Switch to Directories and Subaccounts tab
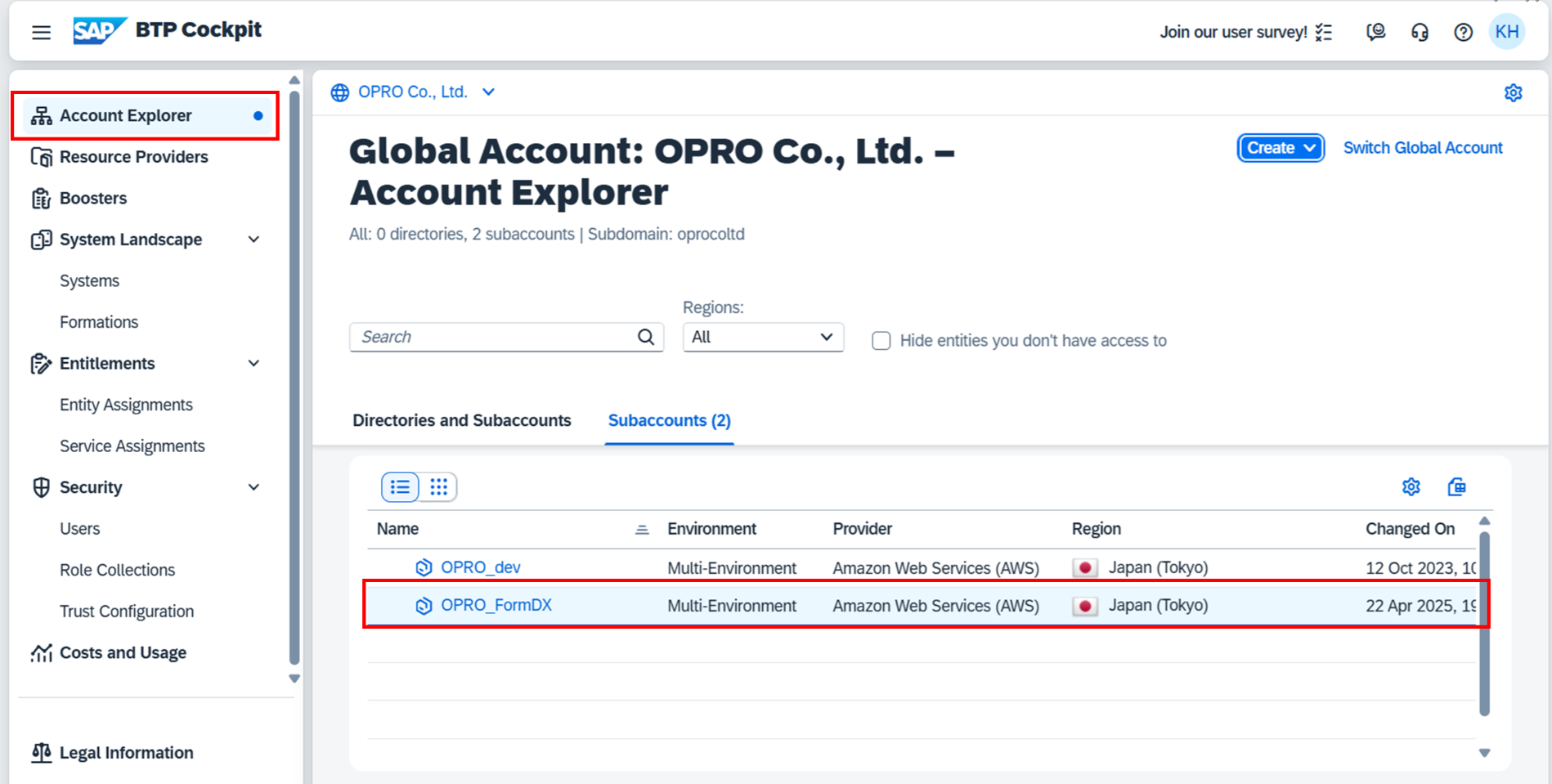This screenshot has width=1552, height=784. click(x=461, y=420)
